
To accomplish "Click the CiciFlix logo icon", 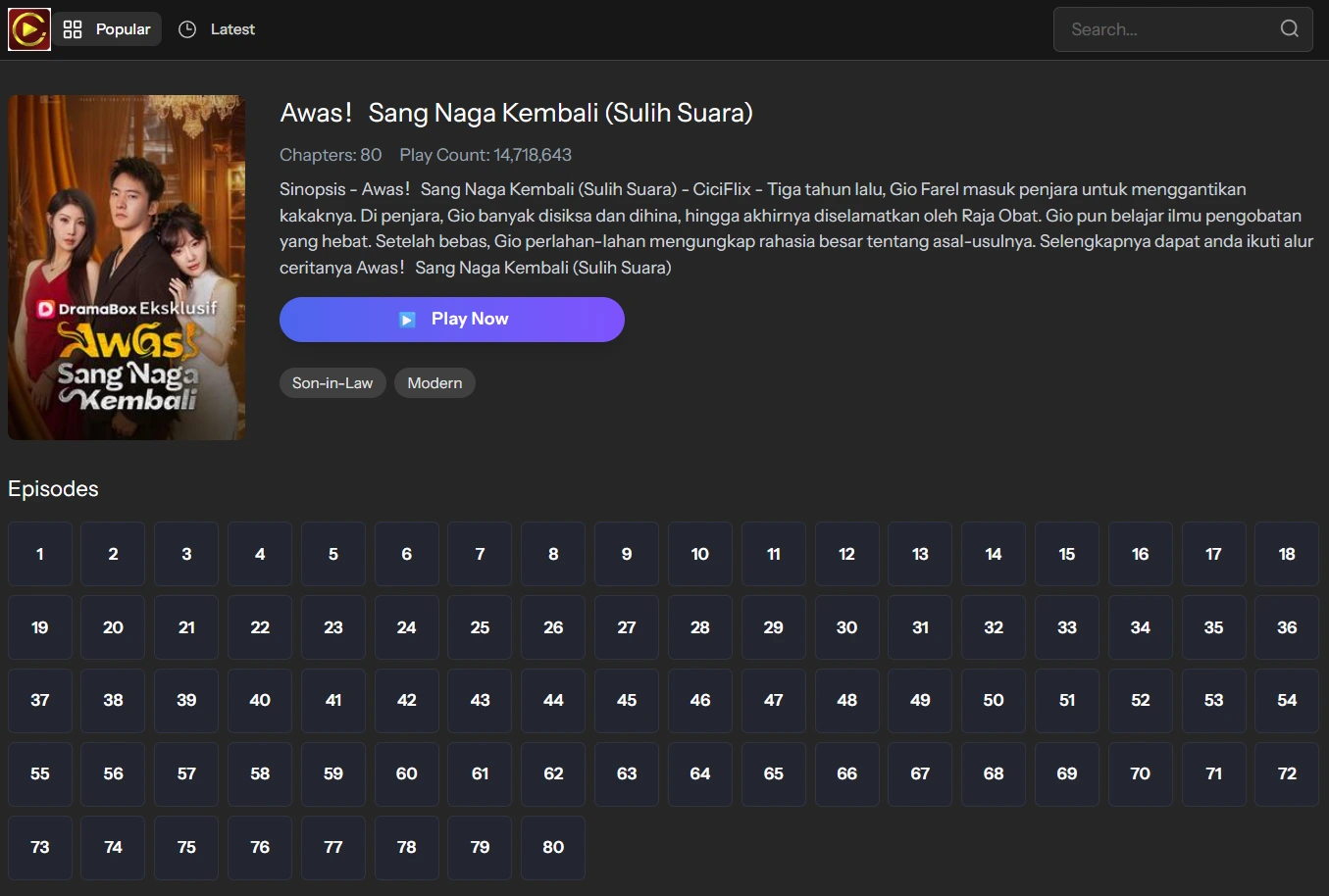I will tap(28, 28).
